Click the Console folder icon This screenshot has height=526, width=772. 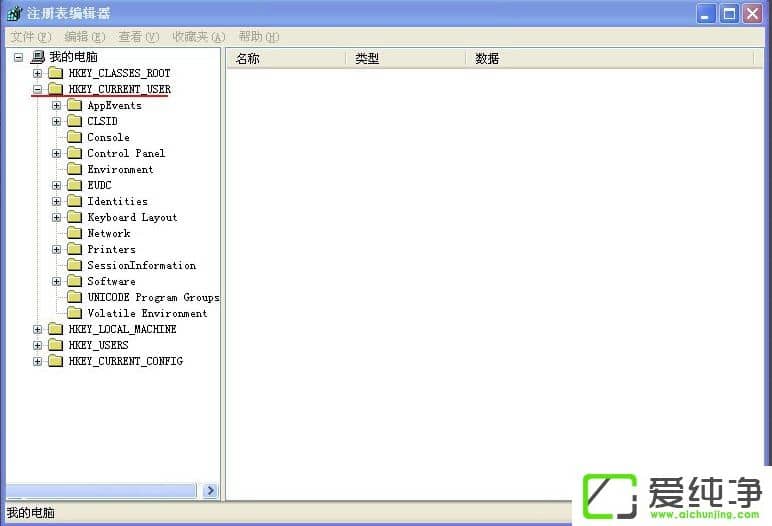pyautogui.click(x=74, y=137)
